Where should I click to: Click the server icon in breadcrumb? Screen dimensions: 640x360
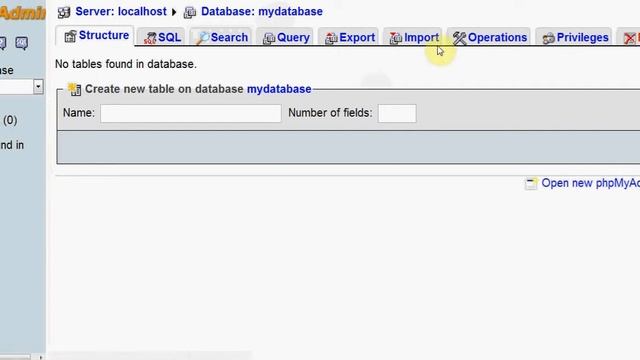tap(64, 12)
